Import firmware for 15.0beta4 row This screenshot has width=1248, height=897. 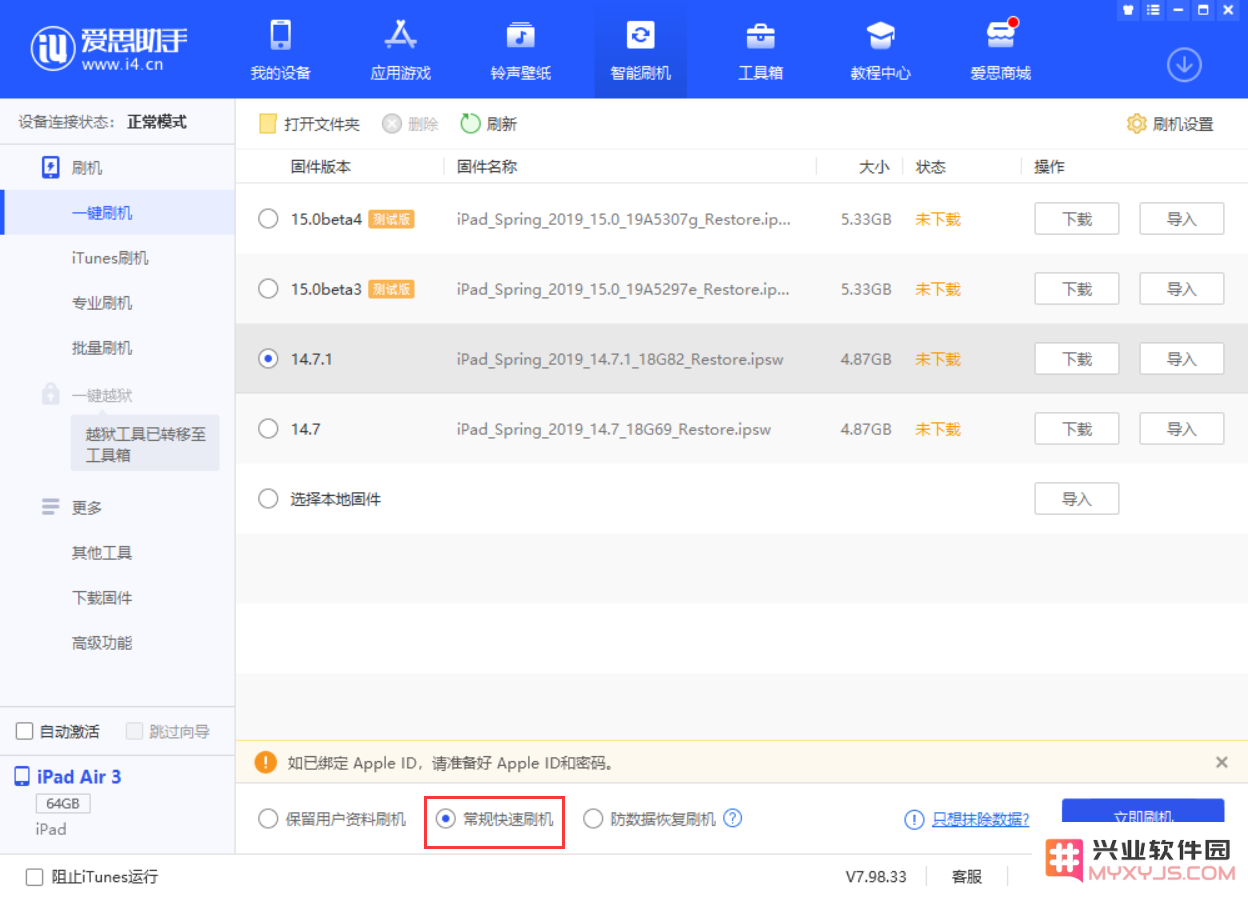(x=1182, y=219)
